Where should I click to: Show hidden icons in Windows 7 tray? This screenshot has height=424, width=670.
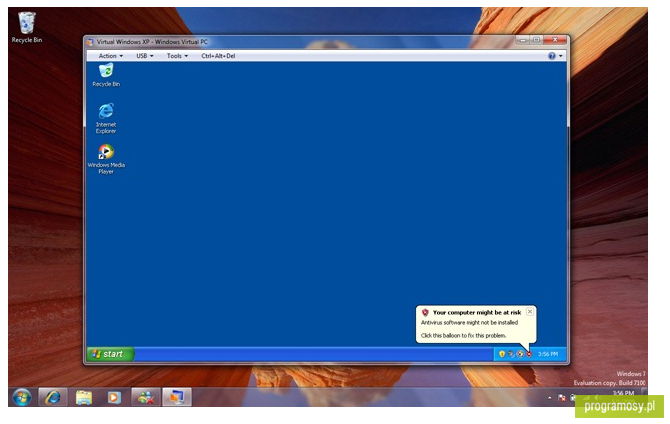point(550,398)
